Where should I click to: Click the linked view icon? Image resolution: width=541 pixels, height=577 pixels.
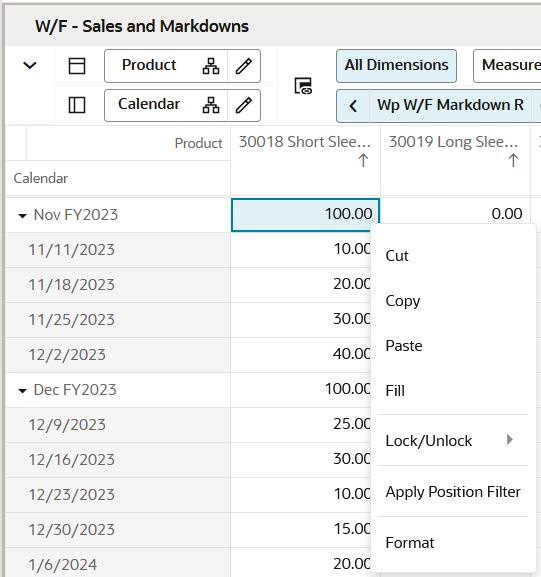coord(303,86)
